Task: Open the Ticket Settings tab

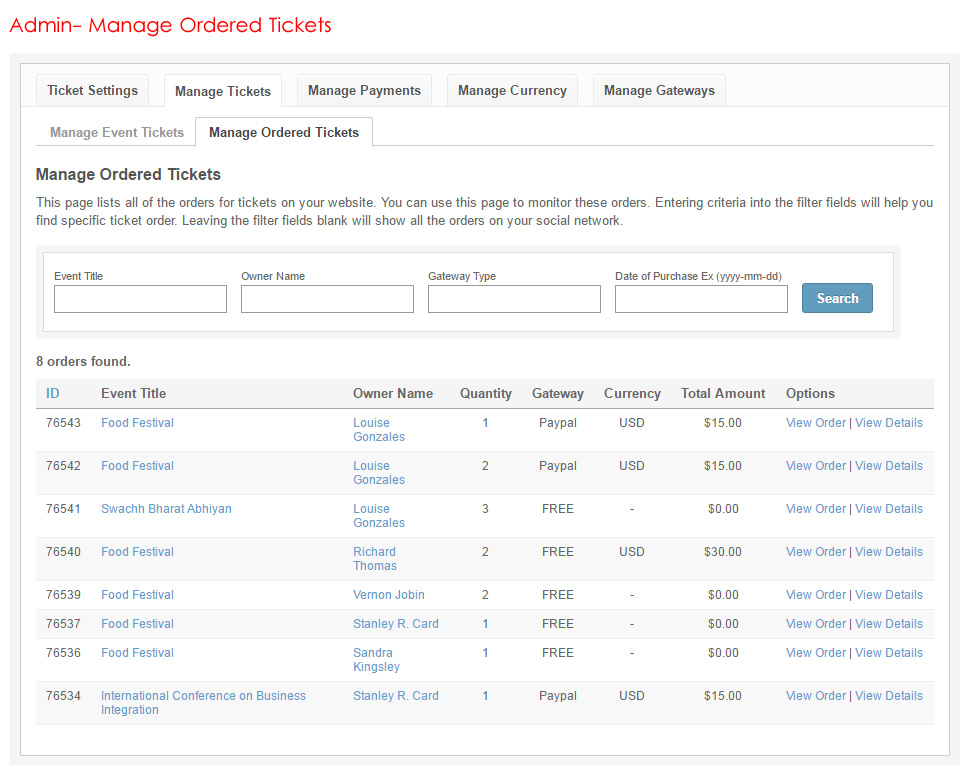Action: point(92,91)
